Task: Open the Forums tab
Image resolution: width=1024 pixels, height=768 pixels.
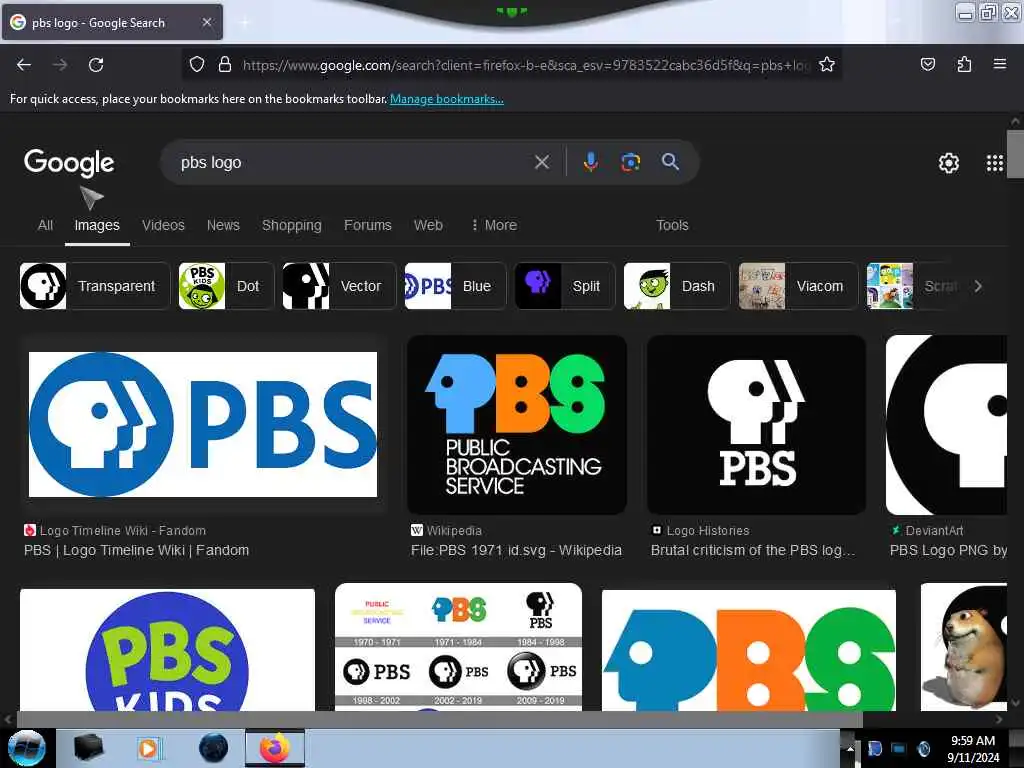Action: pos(368,225)
